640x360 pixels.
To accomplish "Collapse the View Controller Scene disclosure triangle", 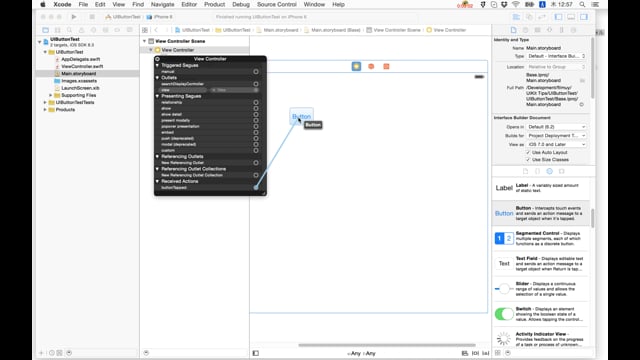I will [x=144, y=41].
